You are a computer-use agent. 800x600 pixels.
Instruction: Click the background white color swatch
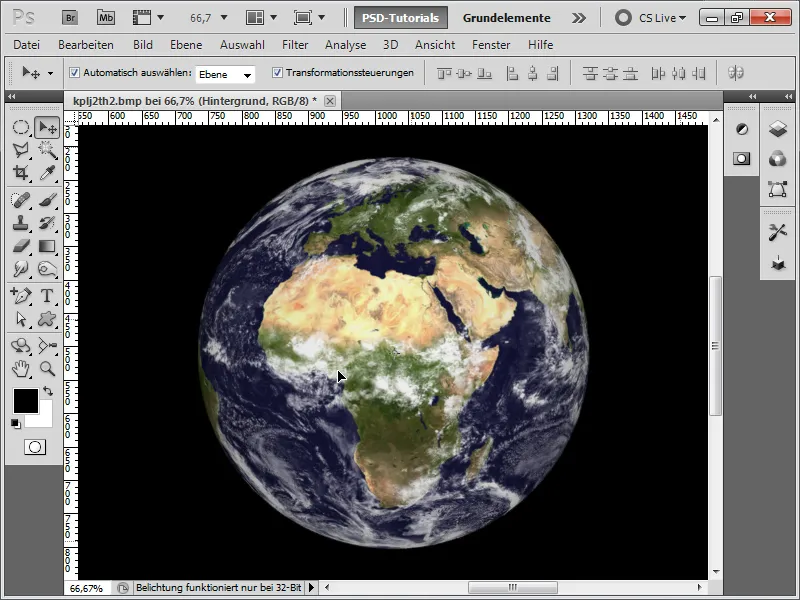point(43,418)
